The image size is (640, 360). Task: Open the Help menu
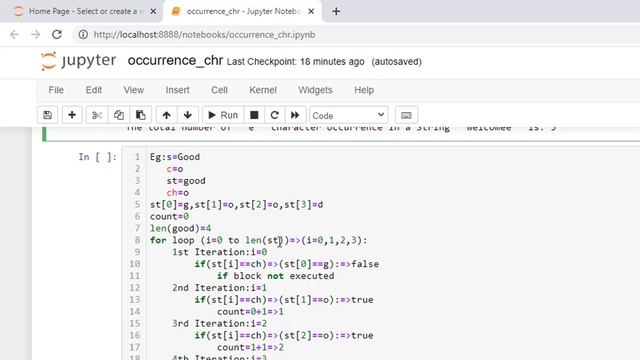[364, 90]
